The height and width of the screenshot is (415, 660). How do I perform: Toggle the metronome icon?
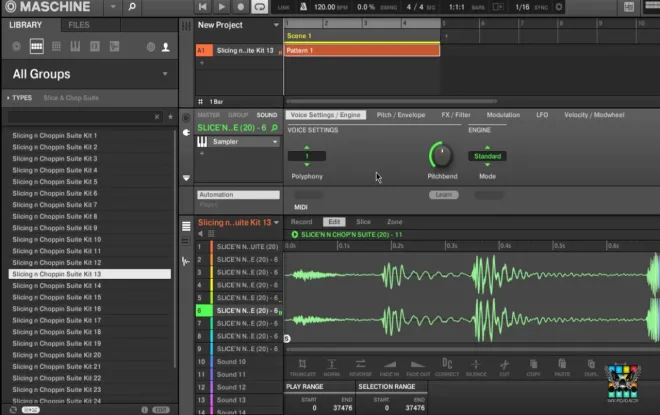click(x=303, y=7)
